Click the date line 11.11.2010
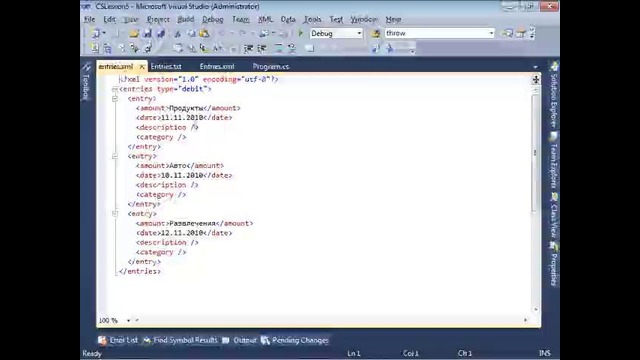The height and width of the screenshot is (360, 640). [x=184, y=118]
